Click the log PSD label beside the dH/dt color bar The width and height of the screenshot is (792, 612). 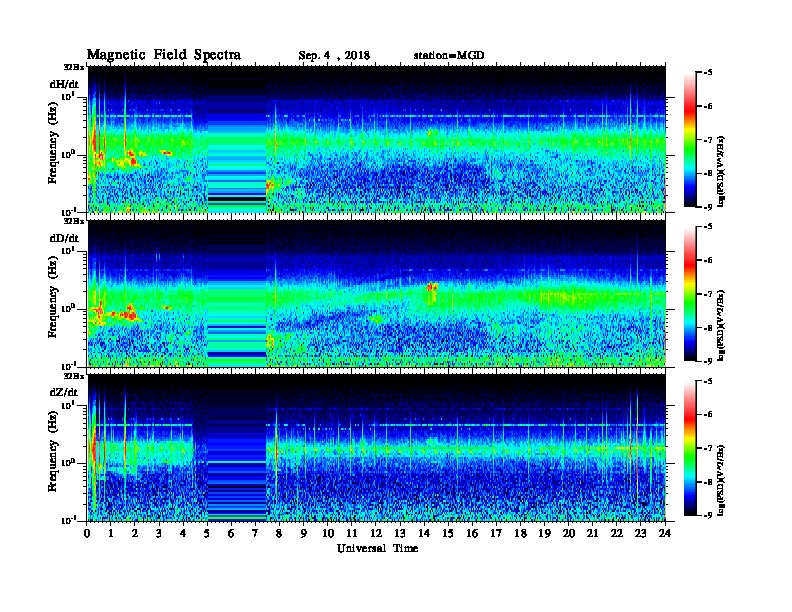pos(722,171)
